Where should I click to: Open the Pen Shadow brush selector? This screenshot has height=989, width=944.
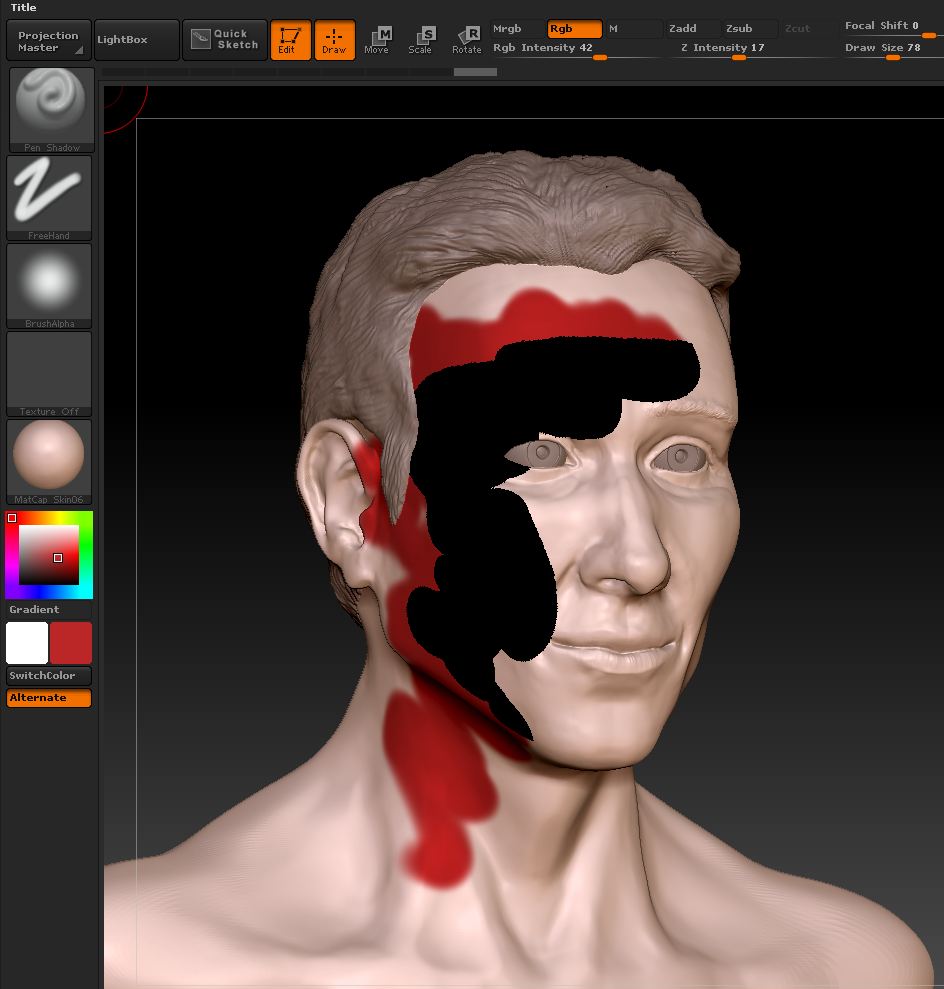52,110
